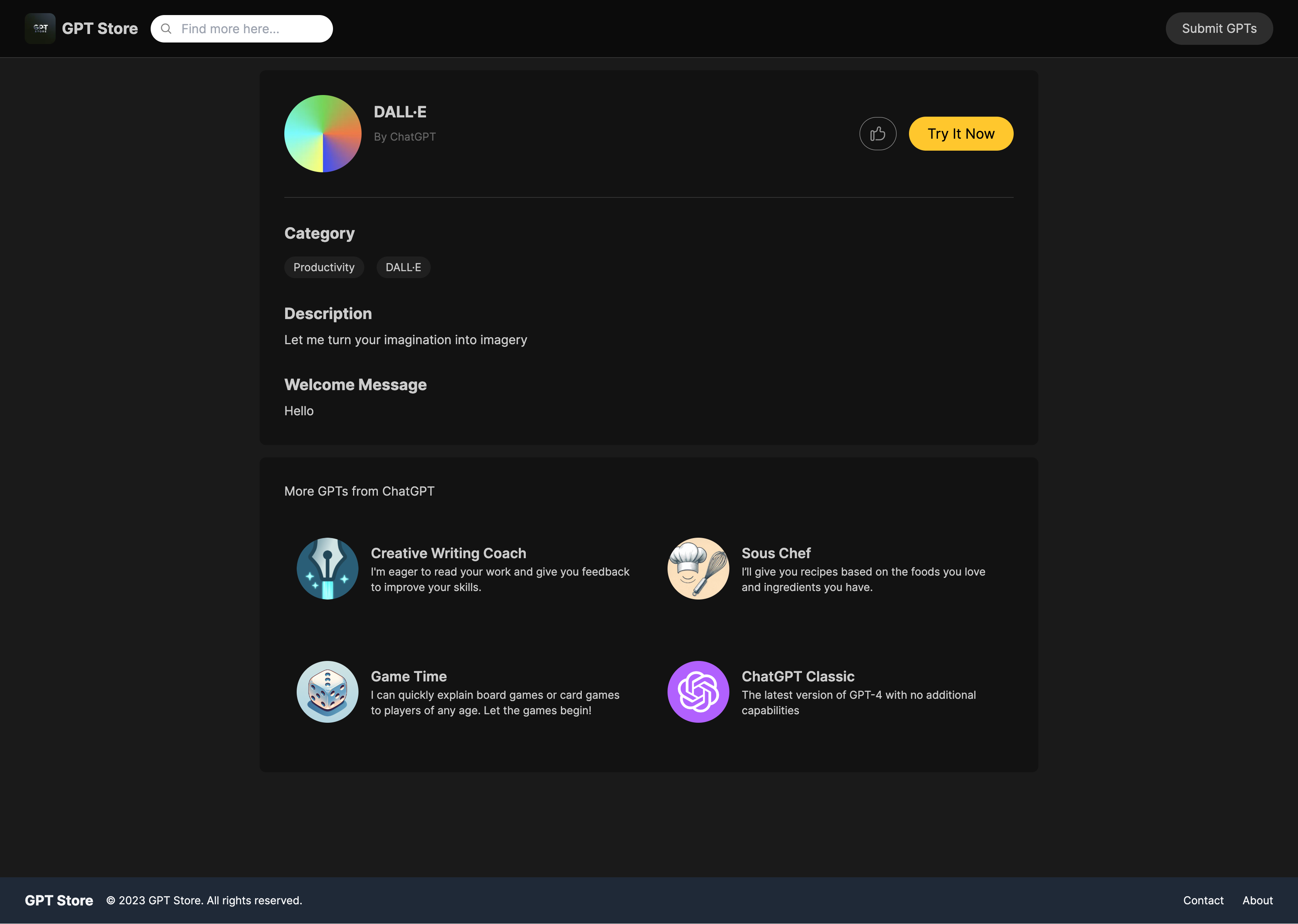
Task: Click the Game Time title link
Action: [409, 676]
